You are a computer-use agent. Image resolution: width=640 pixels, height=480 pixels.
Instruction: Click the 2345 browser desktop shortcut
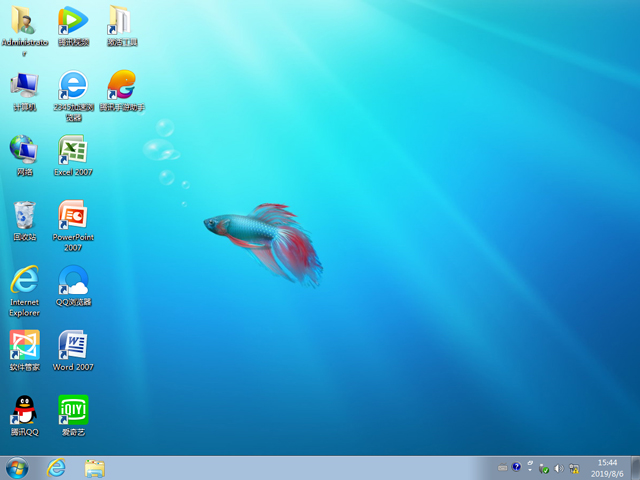(x=72, y=85)
